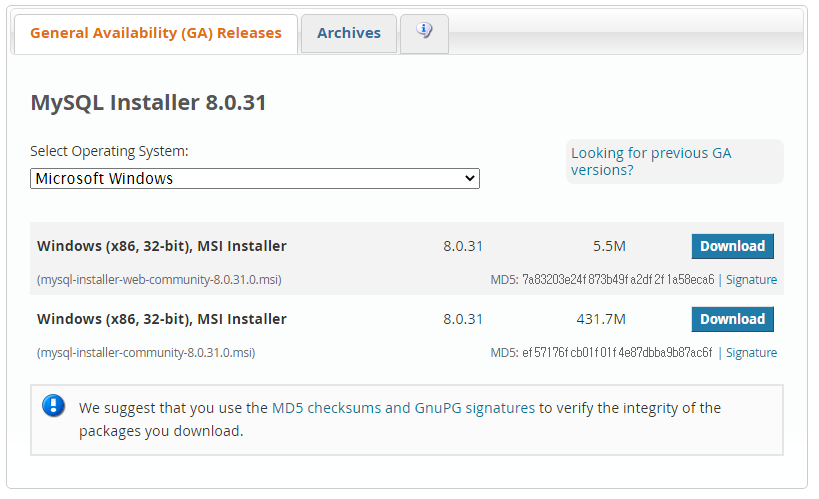819x499 pixels.
Task: Click the Select Operating System label
Action: (x=109, y=152)
